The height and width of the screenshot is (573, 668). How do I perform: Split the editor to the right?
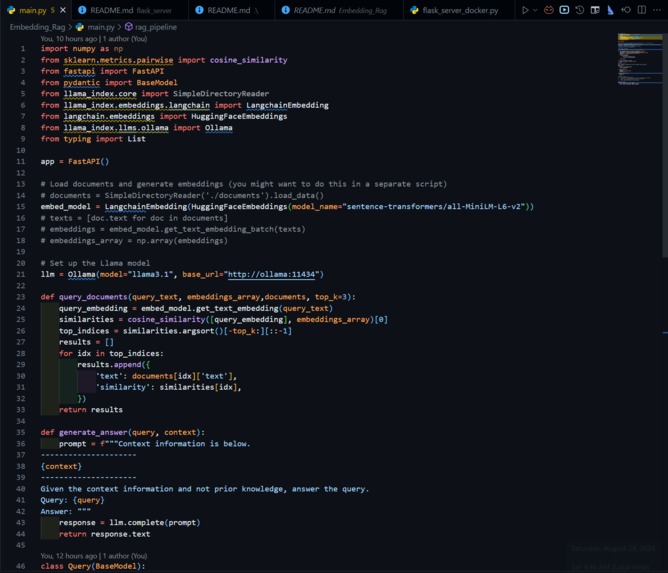pyautogui.click(x=642, y=10)
